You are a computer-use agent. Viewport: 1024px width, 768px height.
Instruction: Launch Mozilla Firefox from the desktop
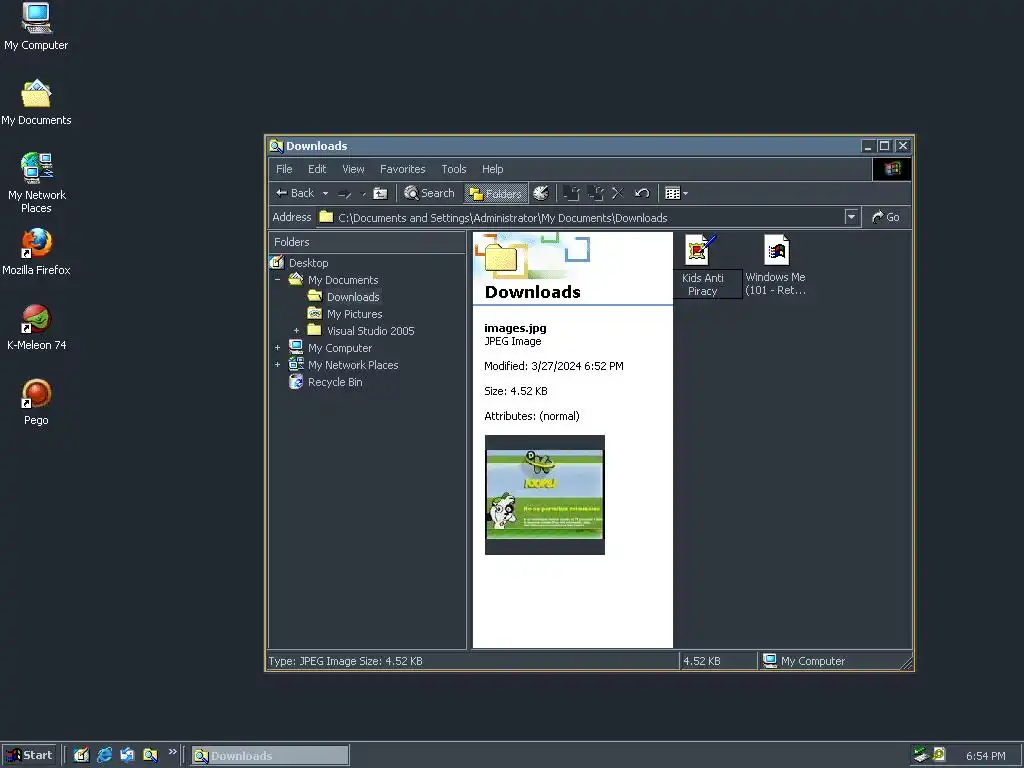36,252
